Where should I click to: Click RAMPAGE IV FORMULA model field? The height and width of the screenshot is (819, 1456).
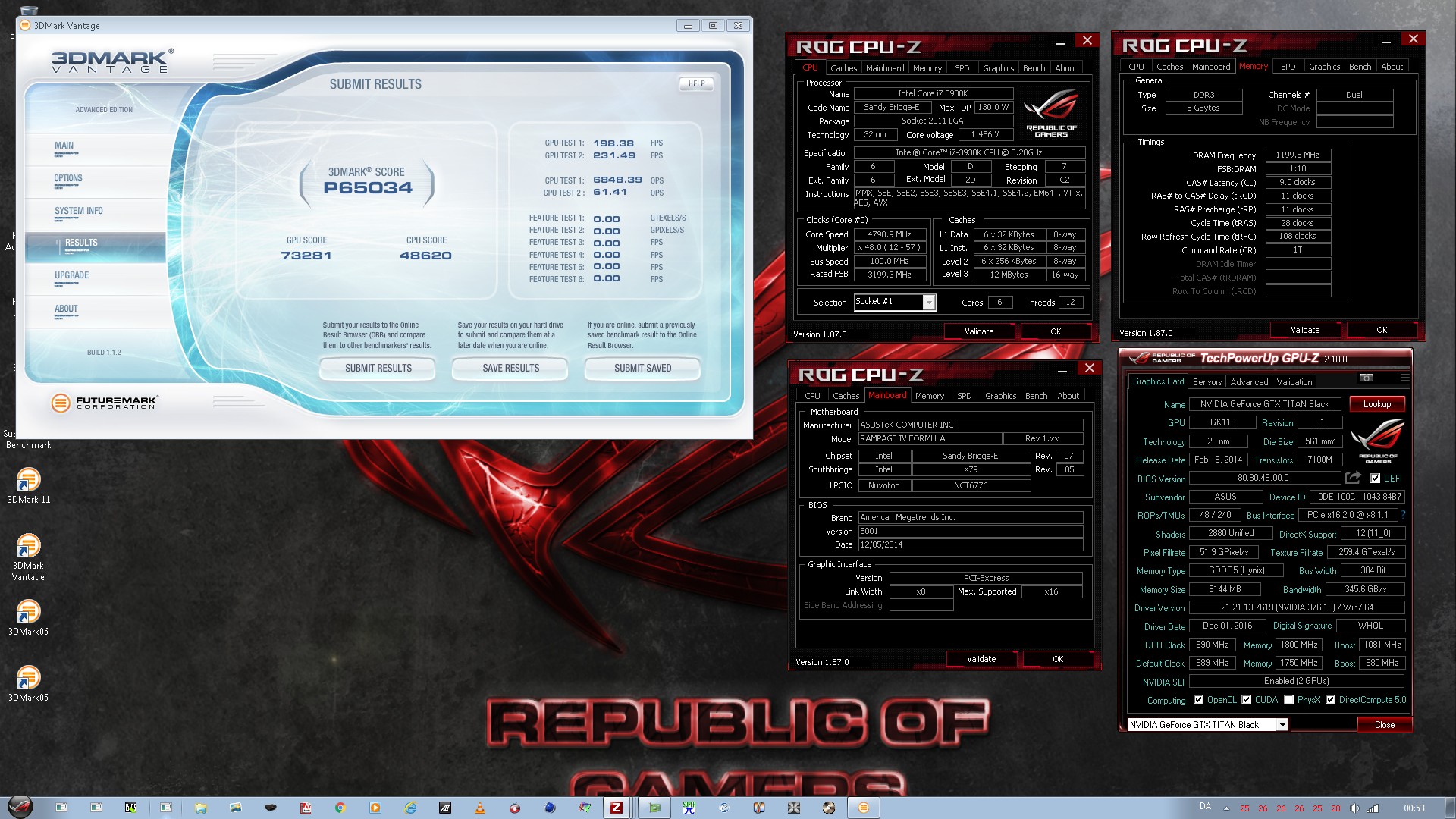[930, 438]
